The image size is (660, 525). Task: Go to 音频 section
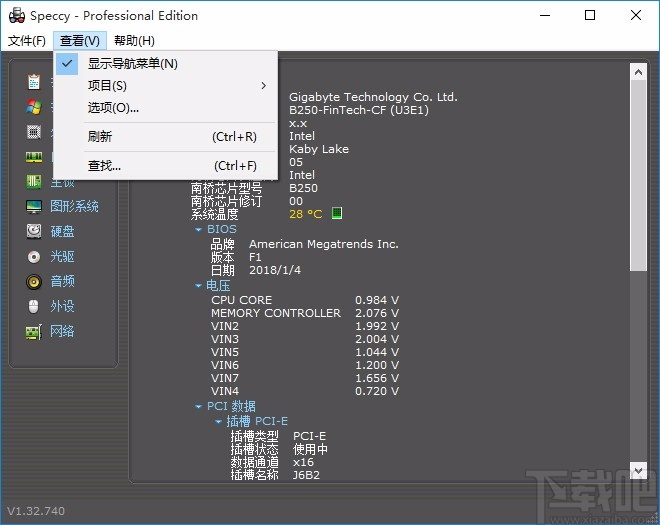point(62,282)
